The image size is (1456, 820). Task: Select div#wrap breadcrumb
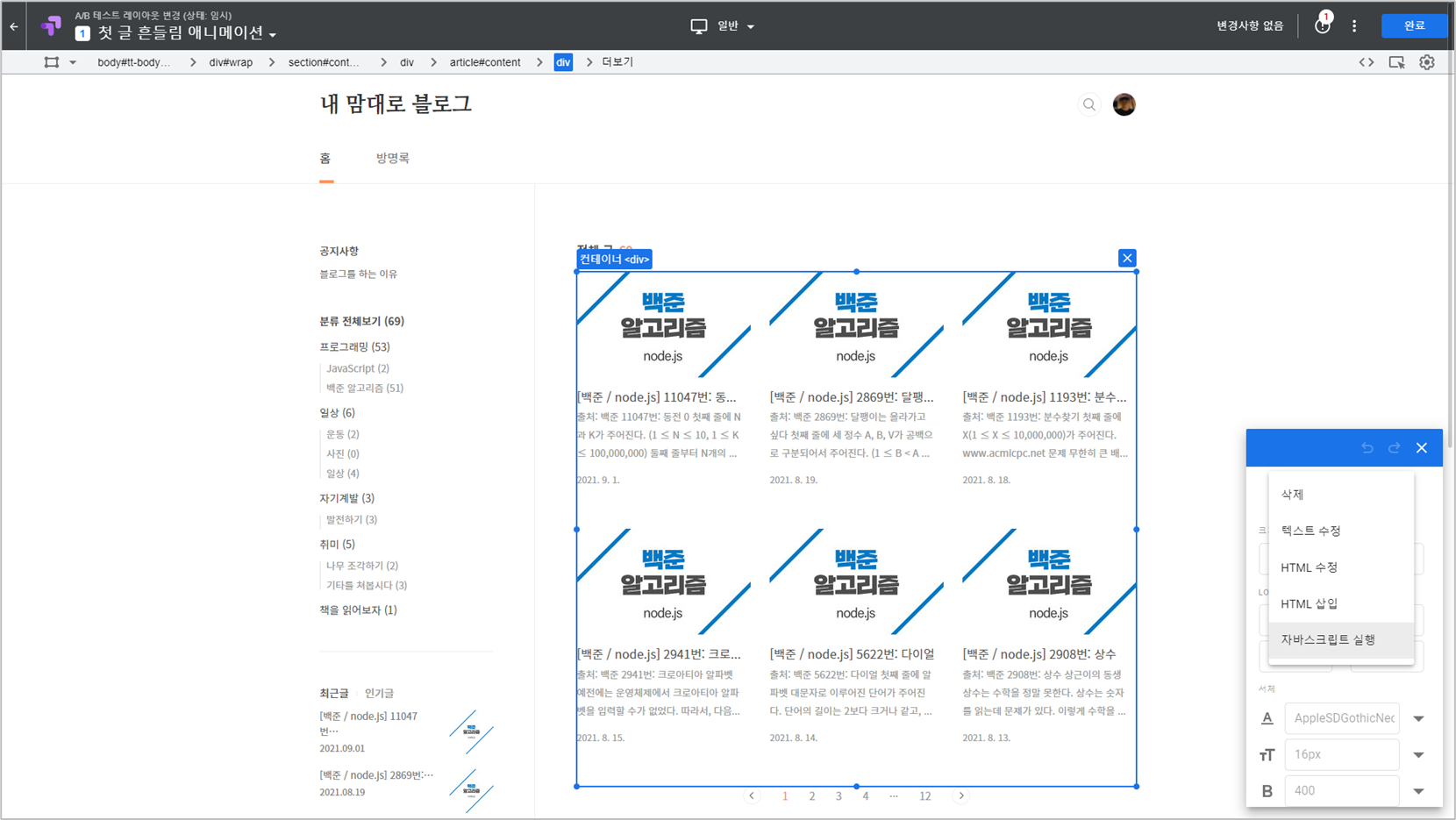click(231, 62)
